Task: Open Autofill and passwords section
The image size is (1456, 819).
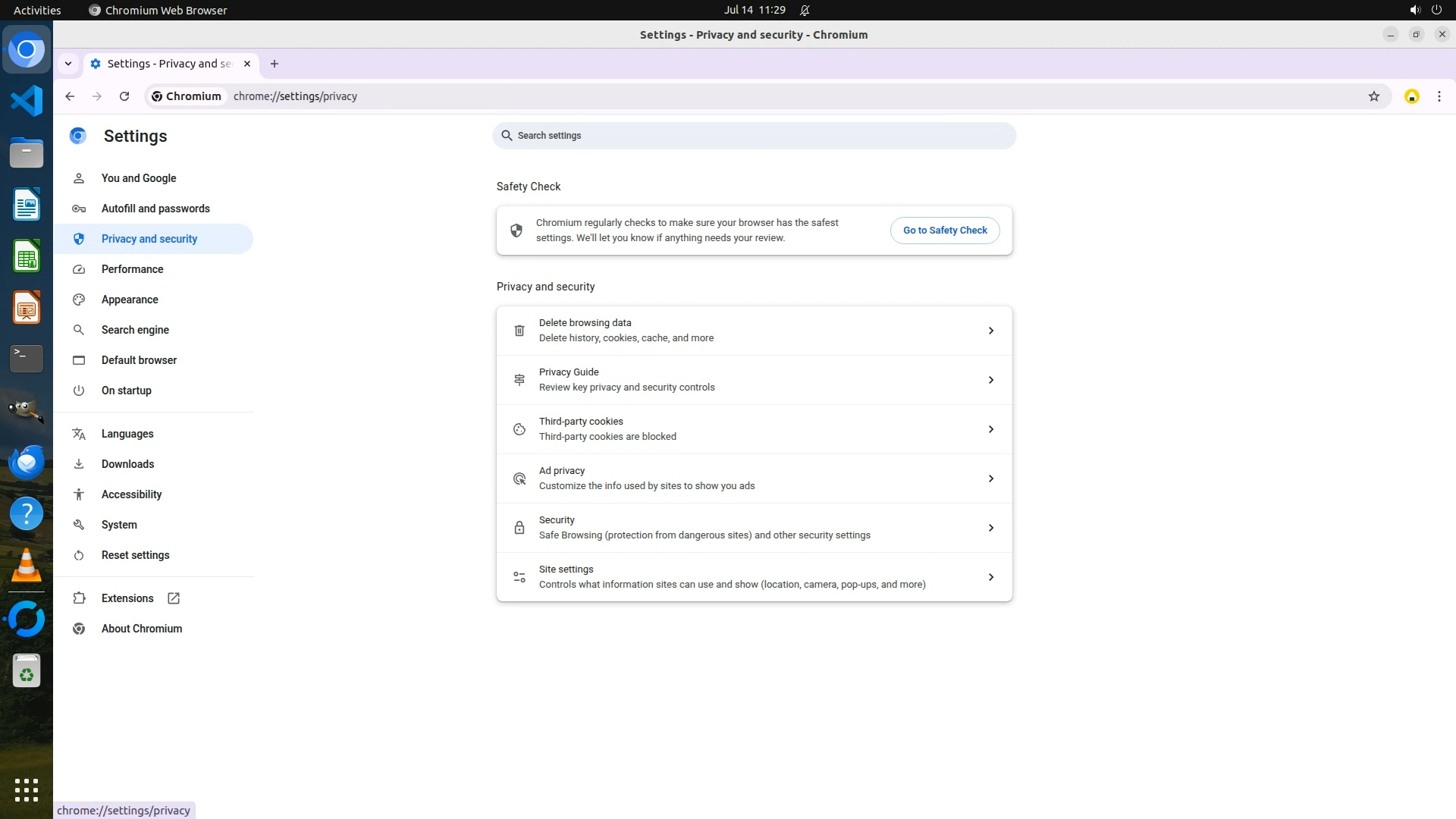Action: coord(155,209)
